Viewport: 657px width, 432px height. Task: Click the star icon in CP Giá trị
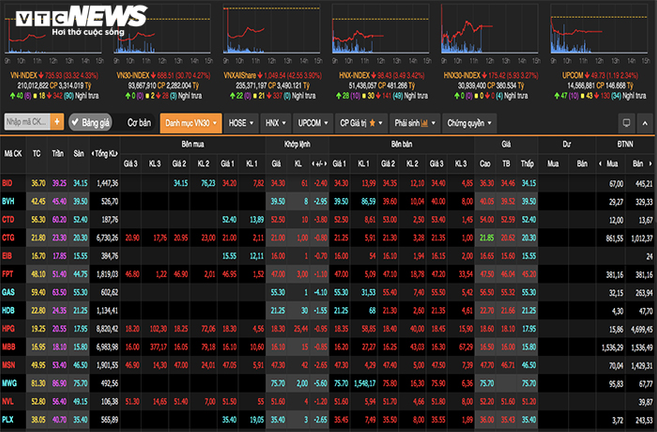372,122
